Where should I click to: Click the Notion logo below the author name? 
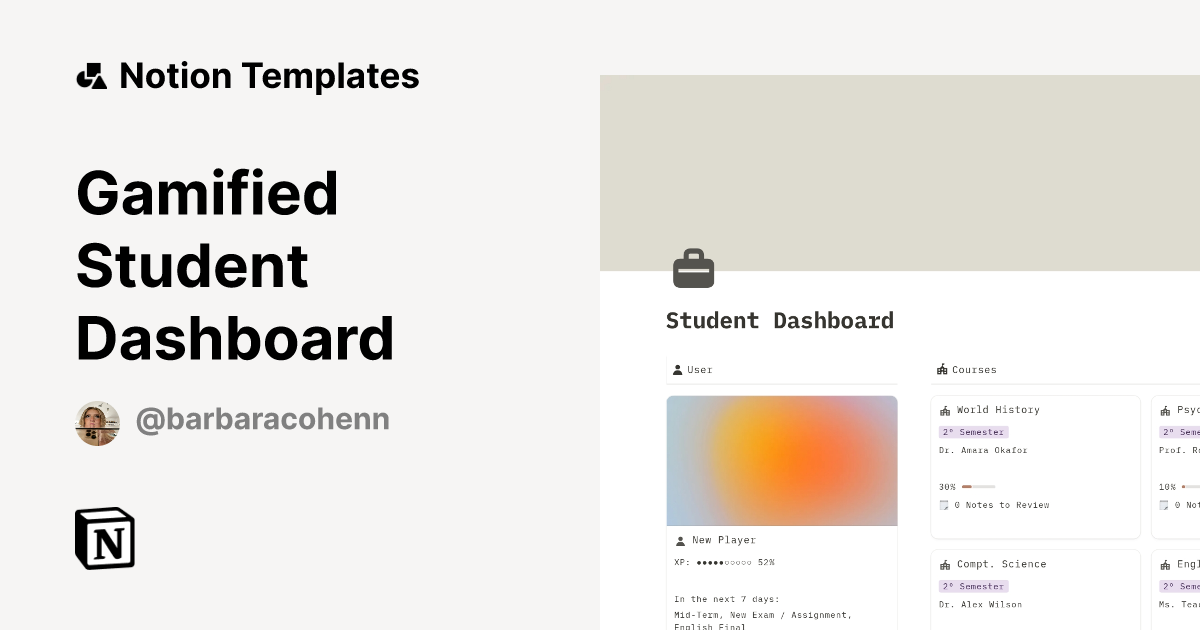[x=104, y=539]
